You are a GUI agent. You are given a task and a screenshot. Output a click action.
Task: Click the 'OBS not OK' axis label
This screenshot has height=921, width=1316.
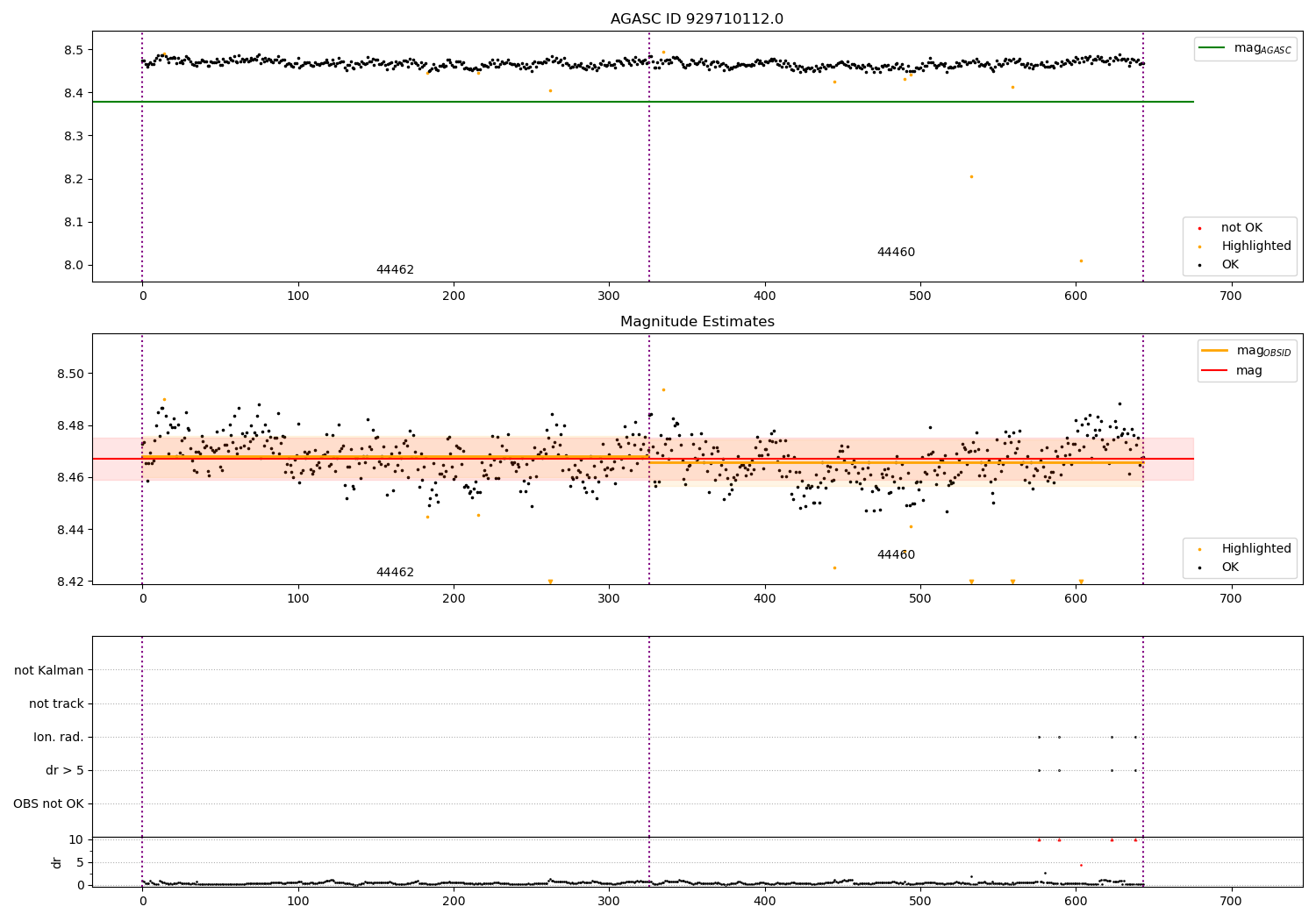[x=48, y=804]
